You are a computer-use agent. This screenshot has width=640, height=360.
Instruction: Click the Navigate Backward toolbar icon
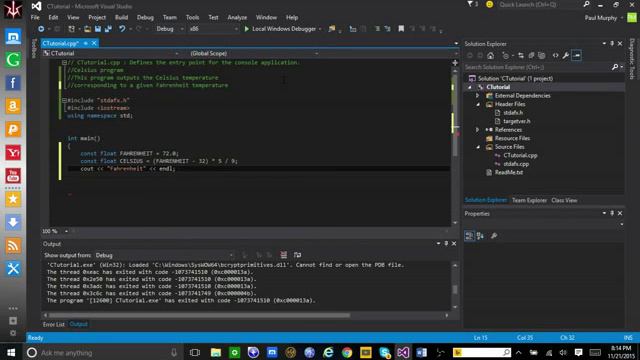point(41,29)
